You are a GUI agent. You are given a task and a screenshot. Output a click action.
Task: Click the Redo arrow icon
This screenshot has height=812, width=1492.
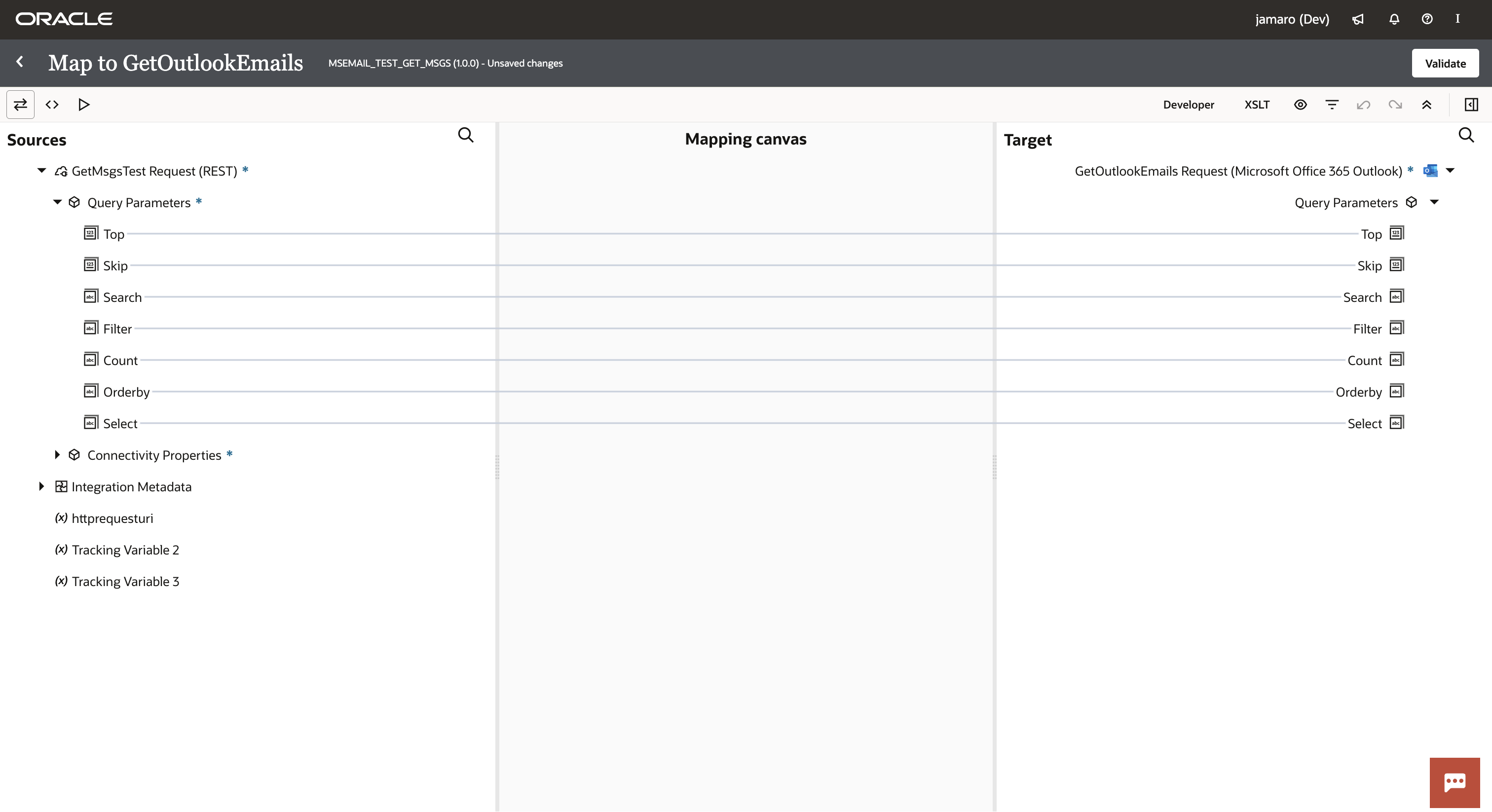click(1395, 104)
